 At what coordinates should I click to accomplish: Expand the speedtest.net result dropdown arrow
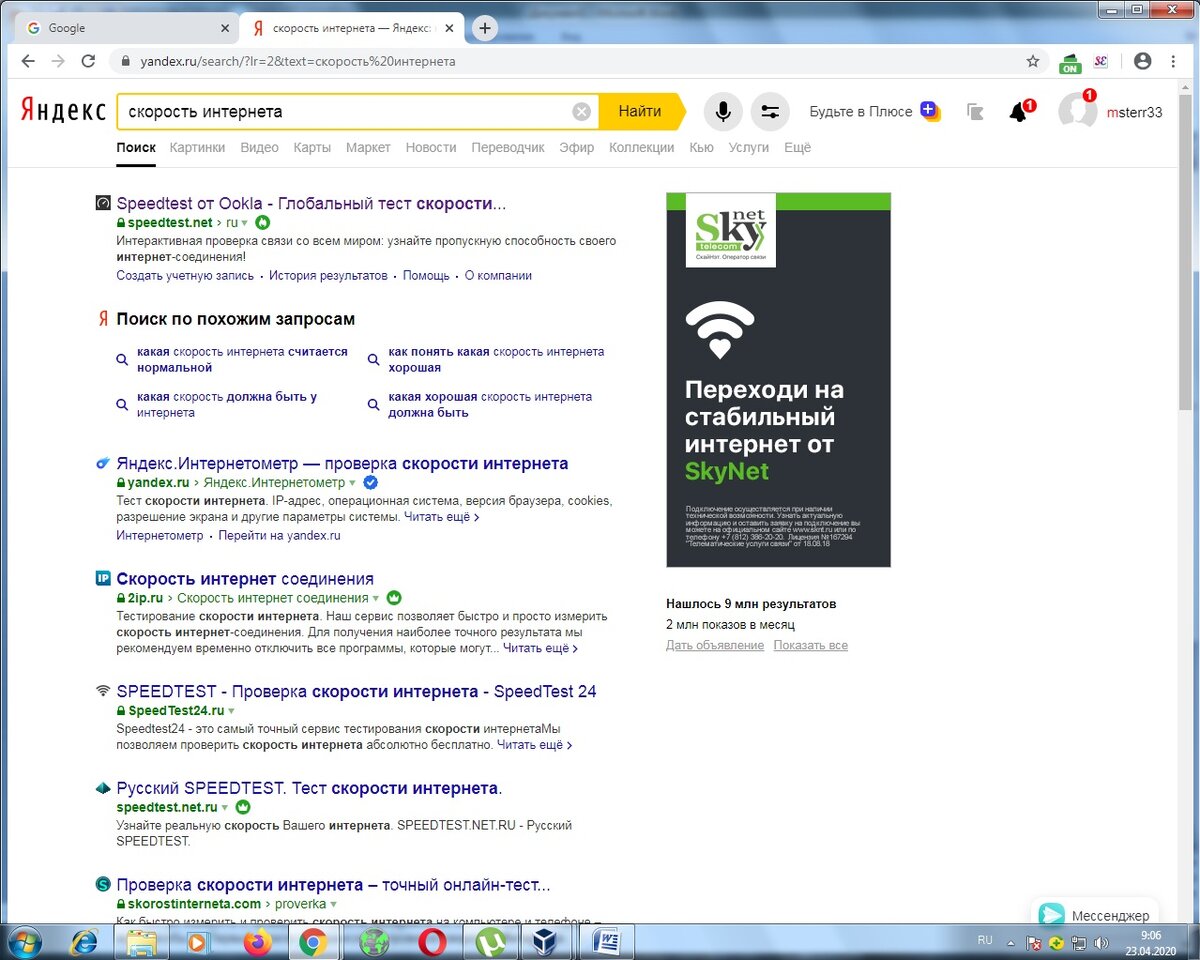point(244,223)
